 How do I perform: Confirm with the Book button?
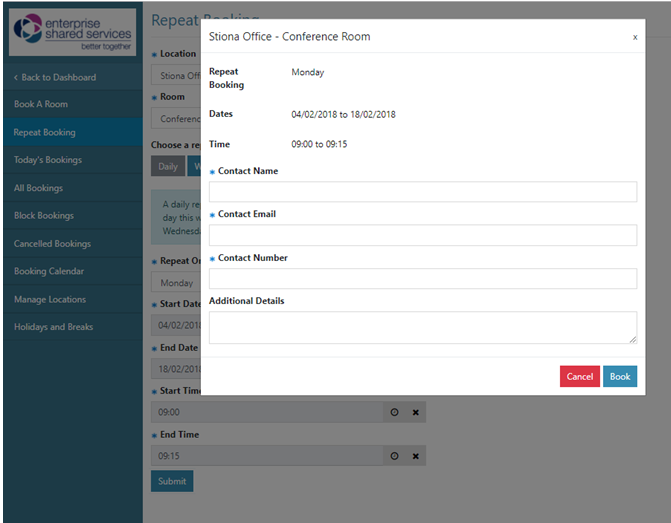[x=620, y=376]
